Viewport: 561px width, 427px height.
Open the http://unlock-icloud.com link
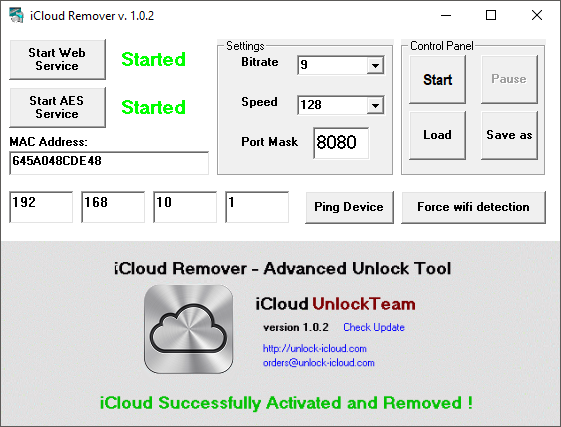(x=314, y=348)
